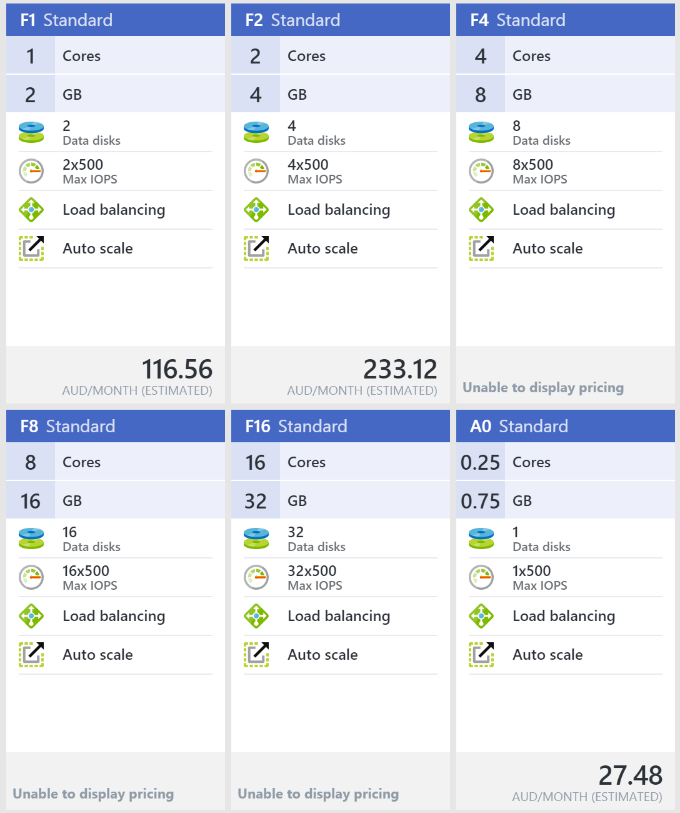Image resolution: width=680 pixels, height=813 pixels.
Task: Click the Auto scale icon in F2 Standard
Action: tap(257, 249)
